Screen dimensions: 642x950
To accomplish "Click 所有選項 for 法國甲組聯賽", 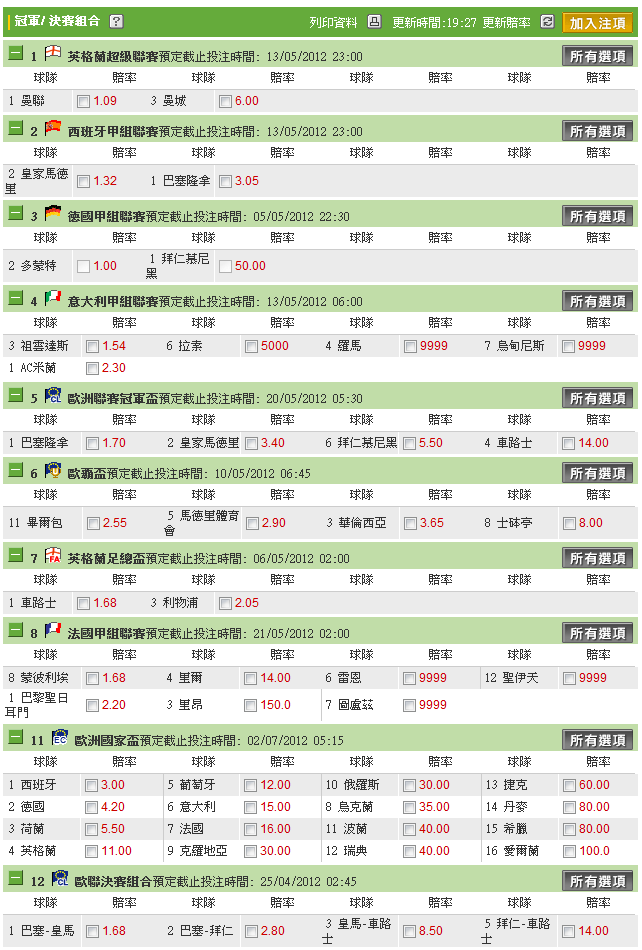I will click(x=598, y=633).
